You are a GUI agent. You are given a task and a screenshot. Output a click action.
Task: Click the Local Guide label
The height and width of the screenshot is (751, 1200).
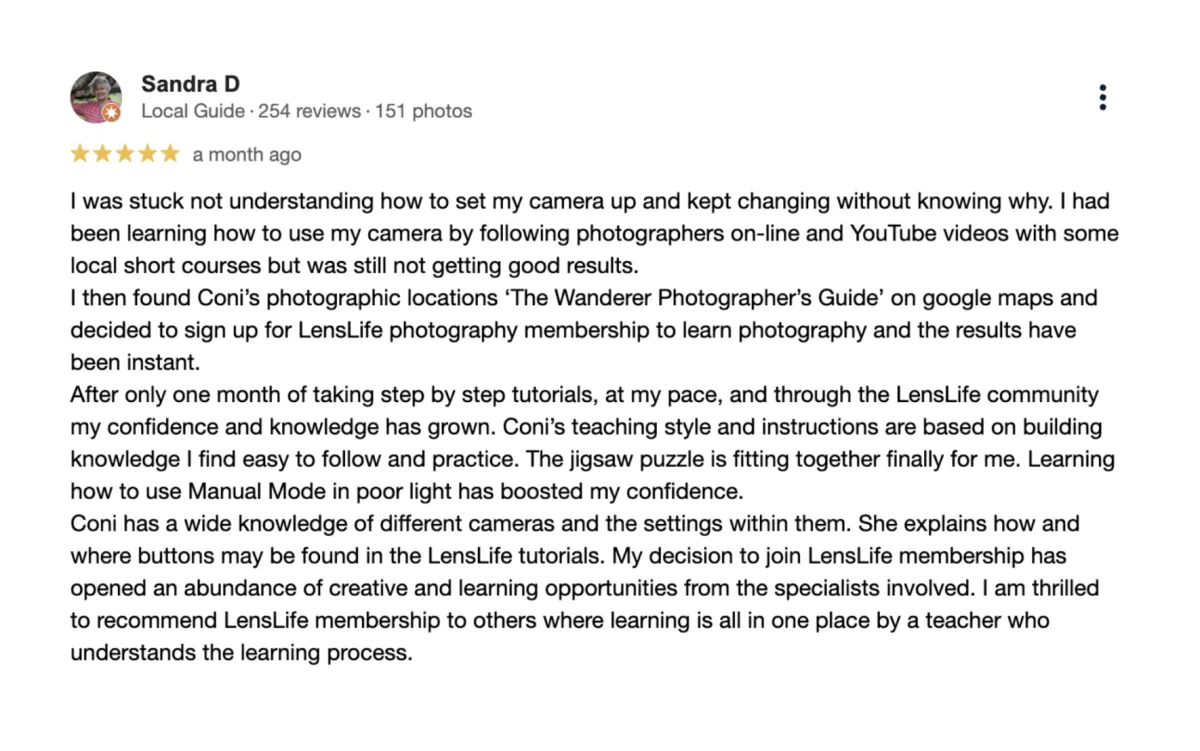click(193, 111)
